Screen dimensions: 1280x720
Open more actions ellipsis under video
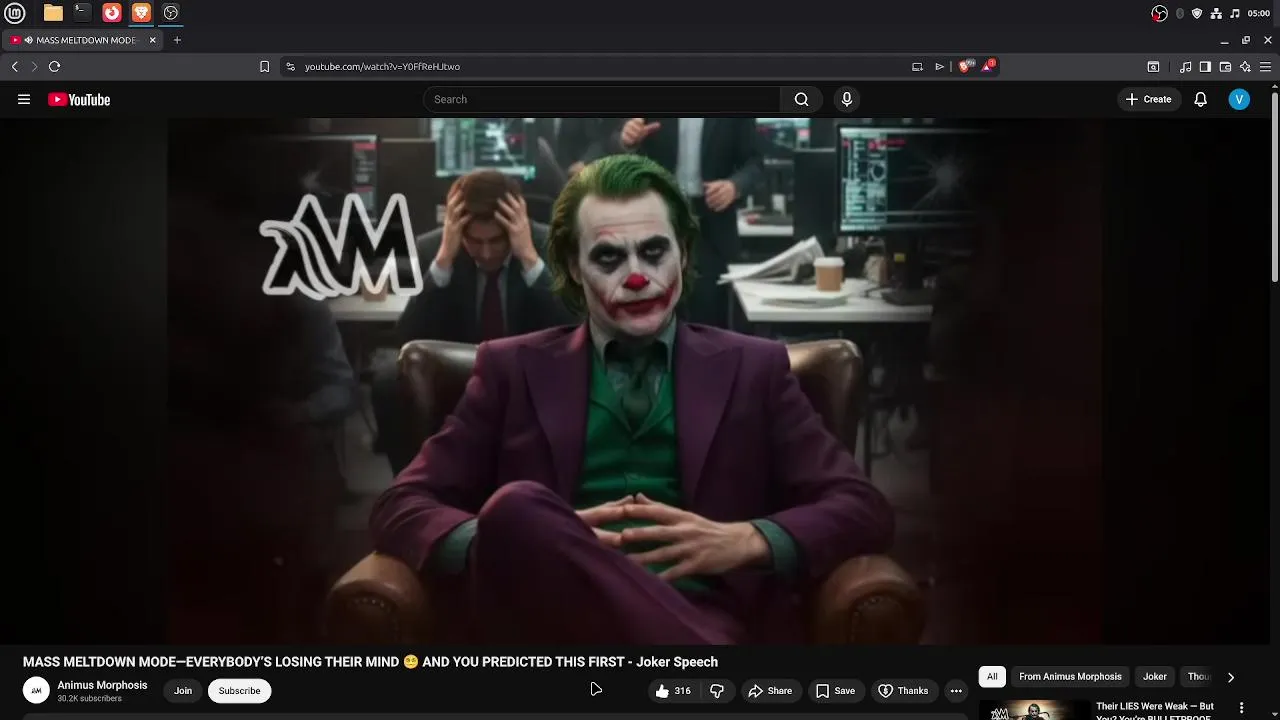click(956, 691)
